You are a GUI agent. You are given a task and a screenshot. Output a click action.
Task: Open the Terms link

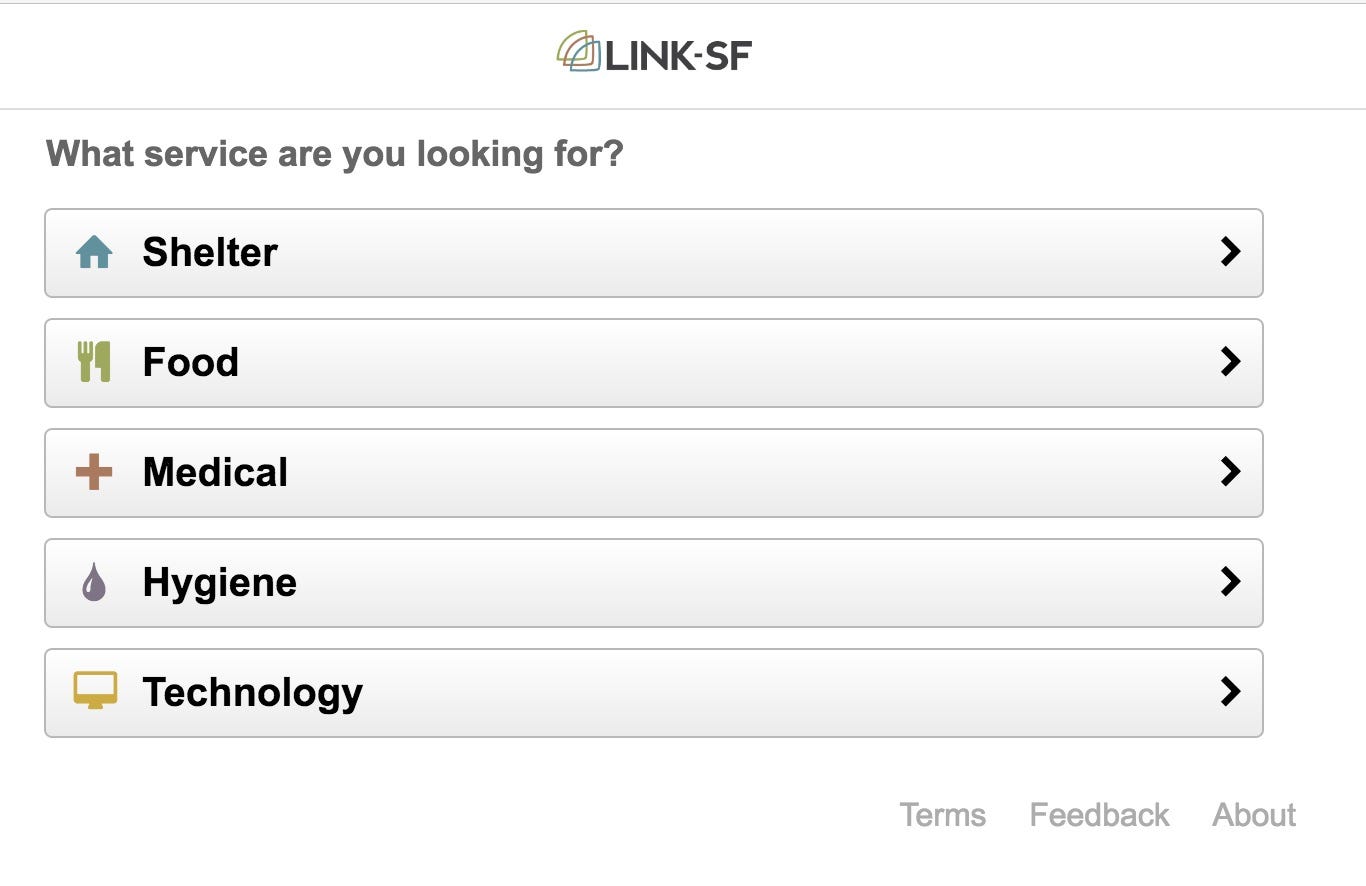[943, 815]
